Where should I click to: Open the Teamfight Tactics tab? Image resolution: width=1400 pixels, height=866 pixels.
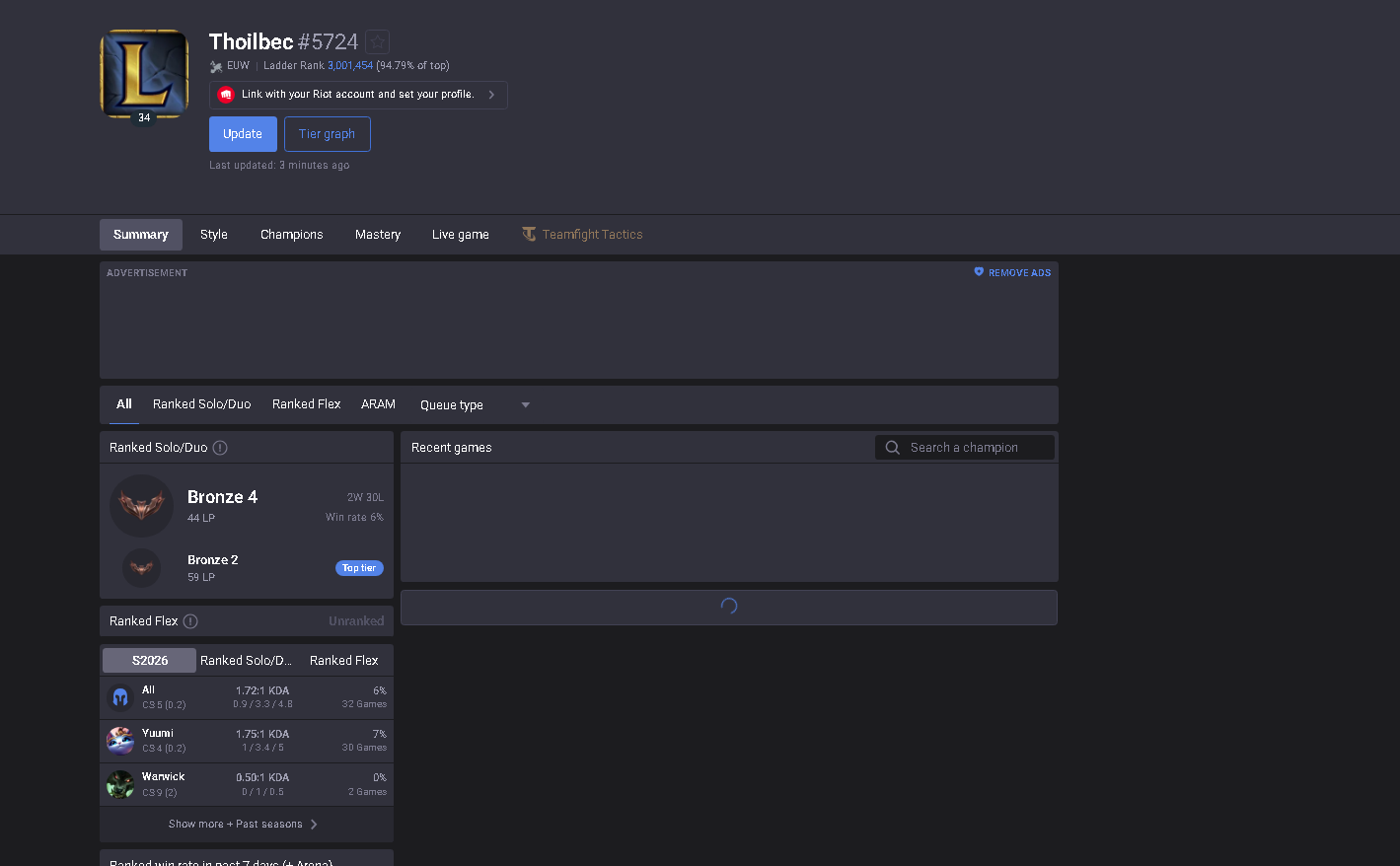tap(582, 235)
